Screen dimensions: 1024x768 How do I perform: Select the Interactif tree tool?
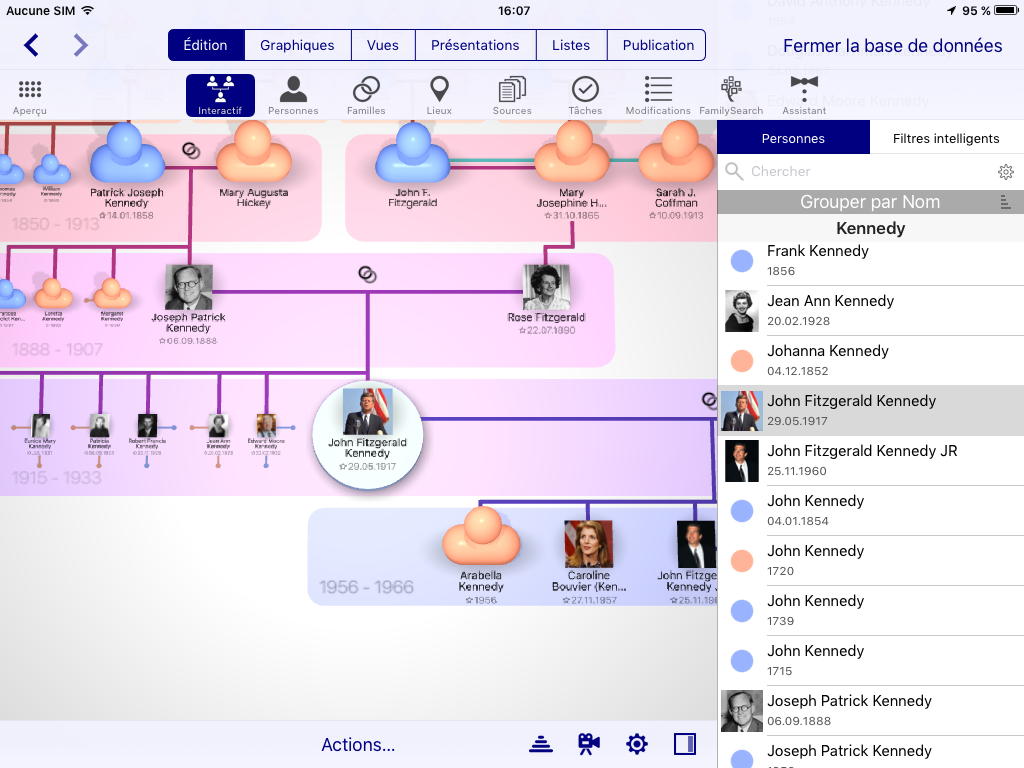[220, 95]
